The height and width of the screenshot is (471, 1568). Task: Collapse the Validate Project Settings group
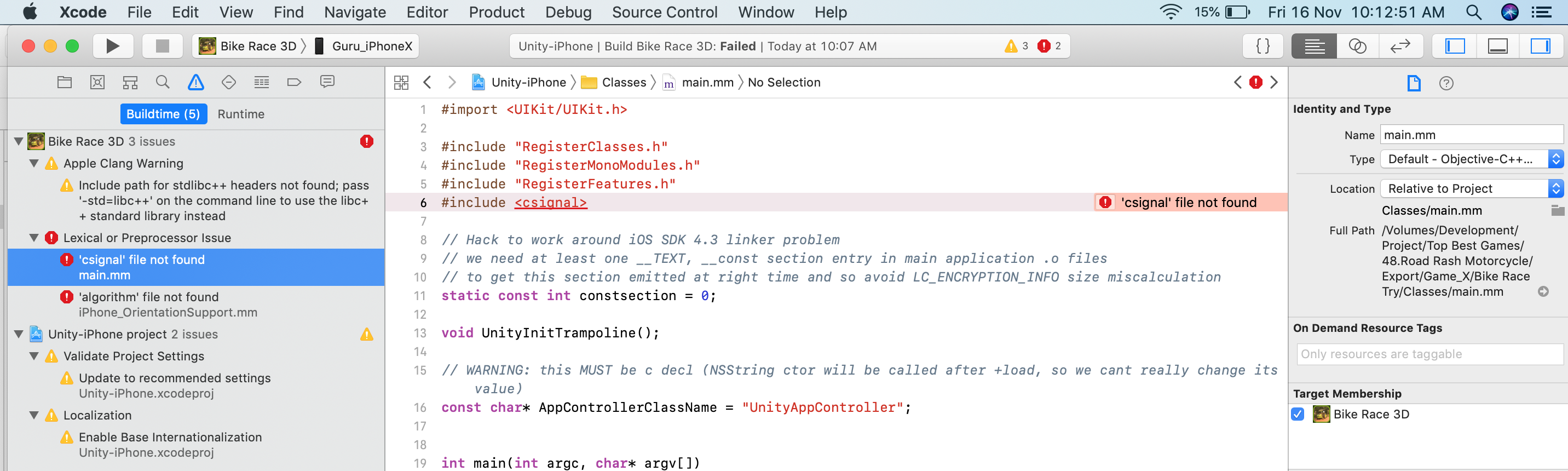pyautogui.click(x=34, y=356)
